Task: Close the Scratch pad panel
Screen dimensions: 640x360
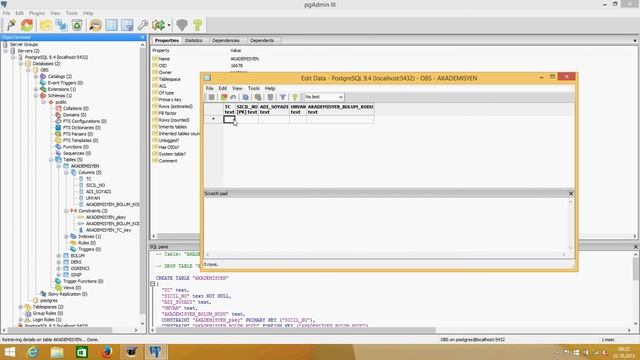Action: click(571, 193)
